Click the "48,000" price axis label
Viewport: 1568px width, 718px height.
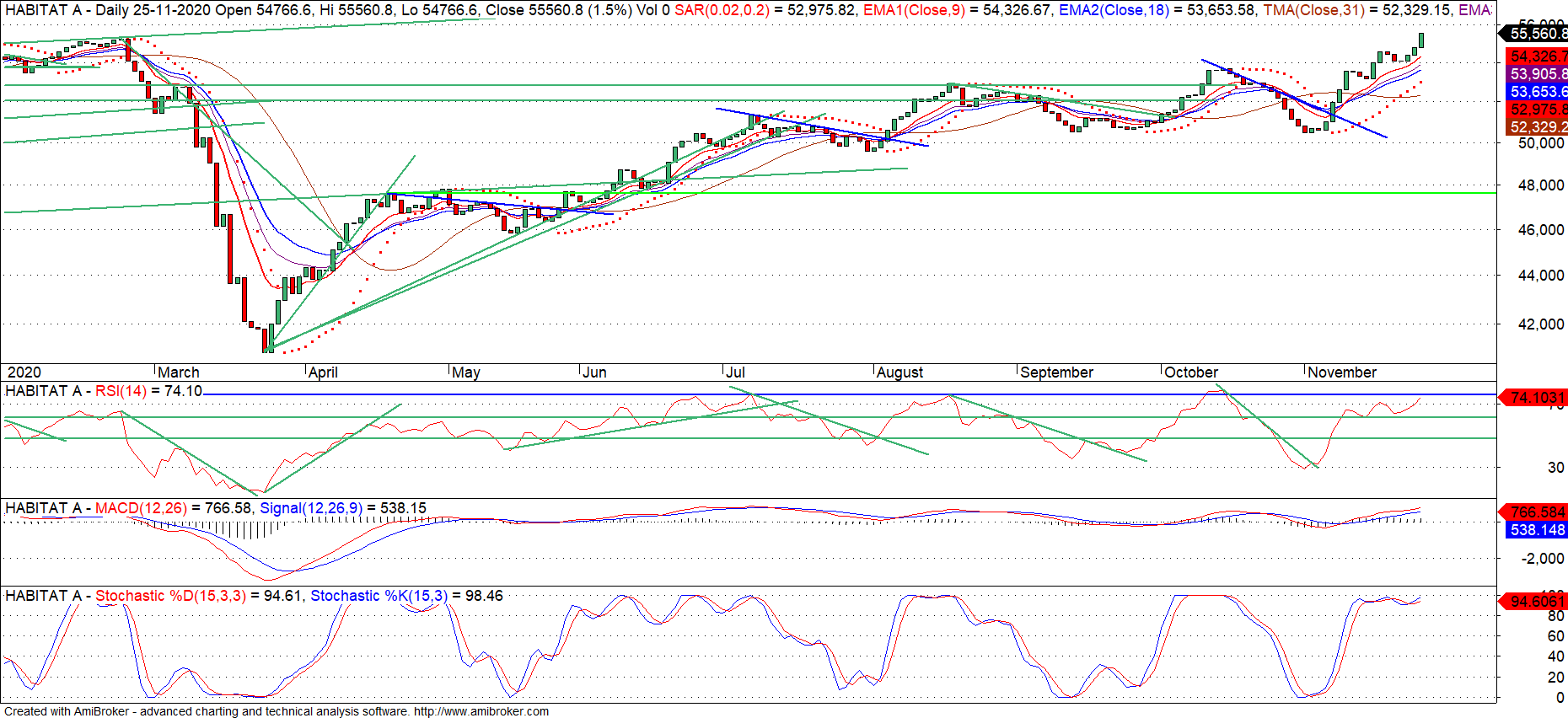coord(1541,185)
